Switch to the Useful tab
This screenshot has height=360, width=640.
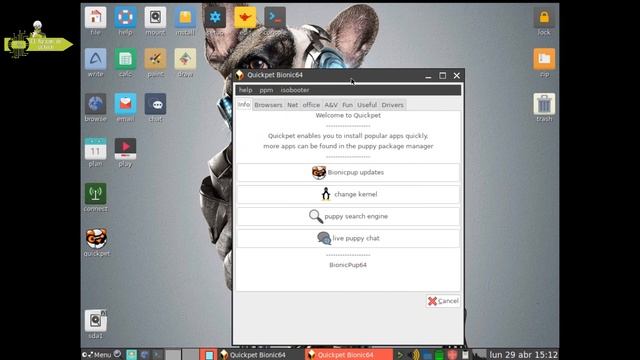(x=367, y=105)
